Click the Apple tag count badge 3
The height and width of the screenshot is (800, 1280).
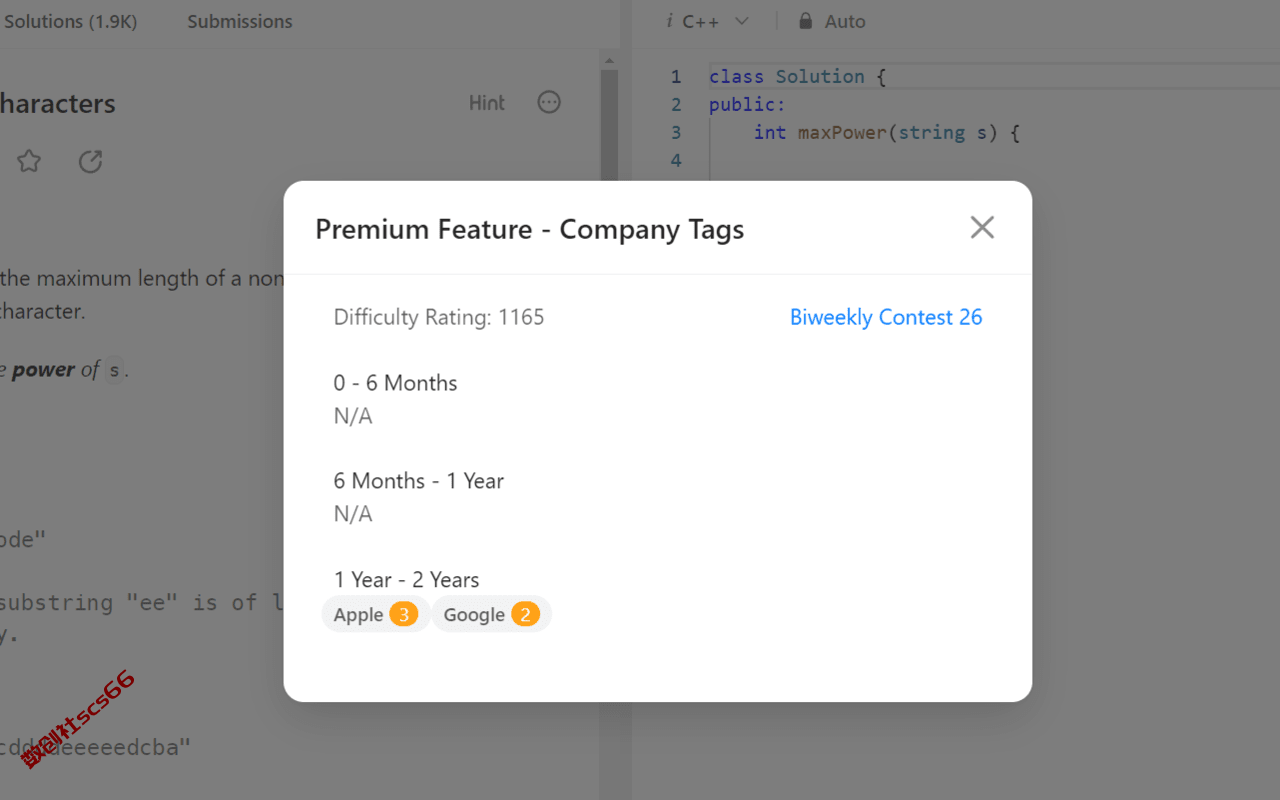coord(403,614)
